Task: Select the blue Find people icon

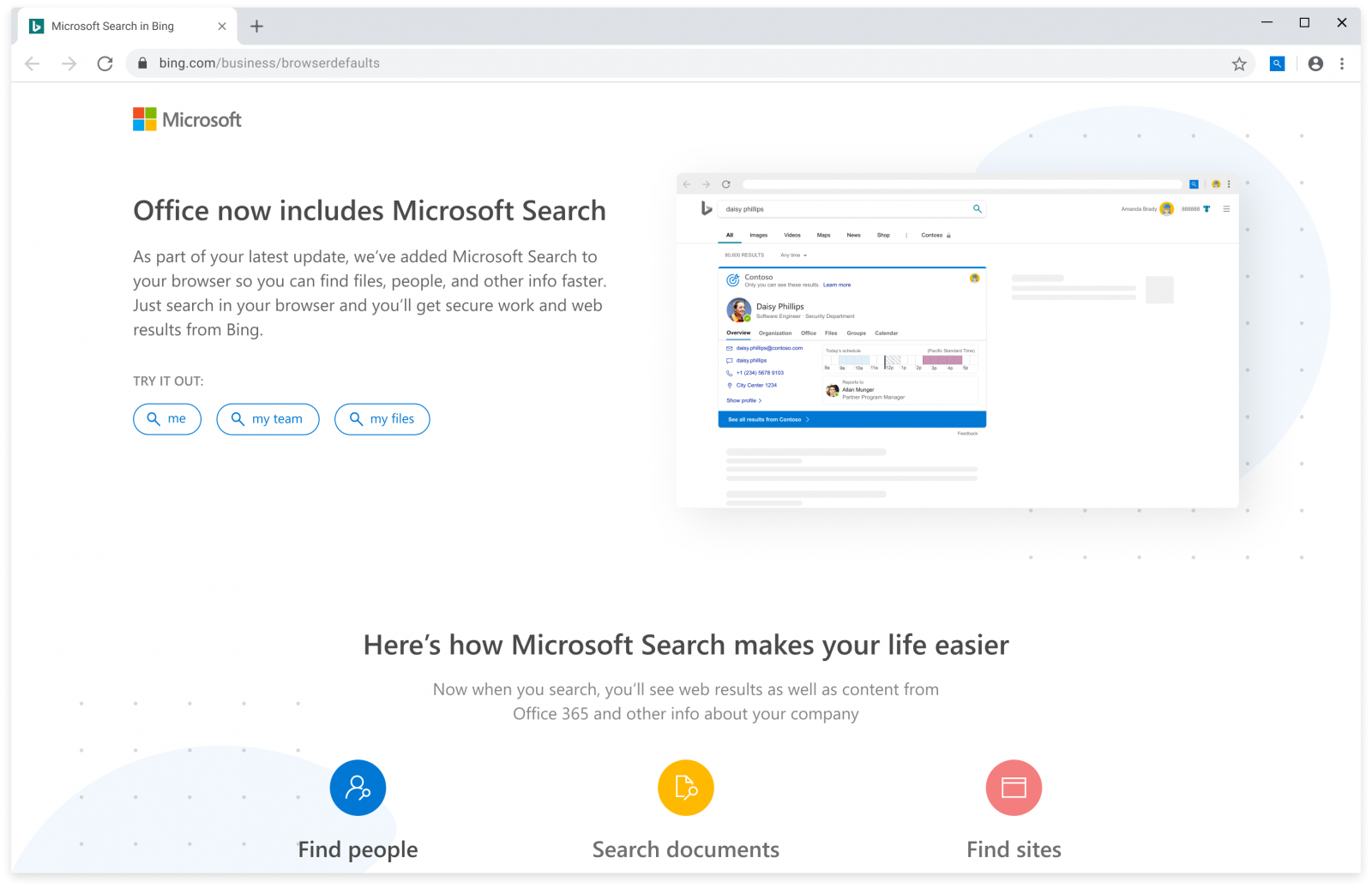Action: (x=358, y=787)
